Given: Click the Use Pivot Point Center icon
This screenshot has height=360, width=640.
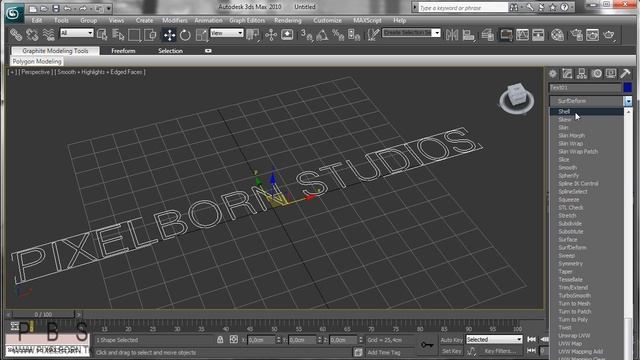Looking at the screenshot, I should click(253, 35).
